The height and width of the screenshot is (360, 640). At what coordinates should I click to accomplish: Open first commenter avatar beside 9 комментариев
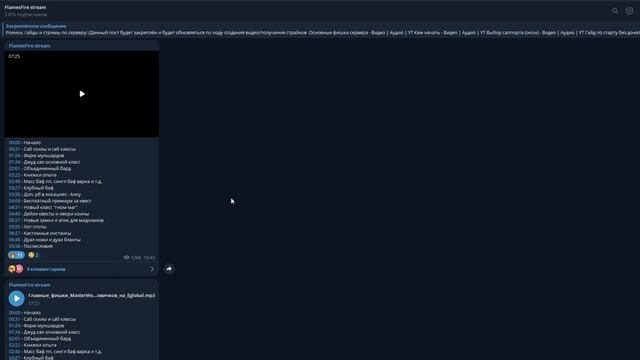(x=12, y=269)
